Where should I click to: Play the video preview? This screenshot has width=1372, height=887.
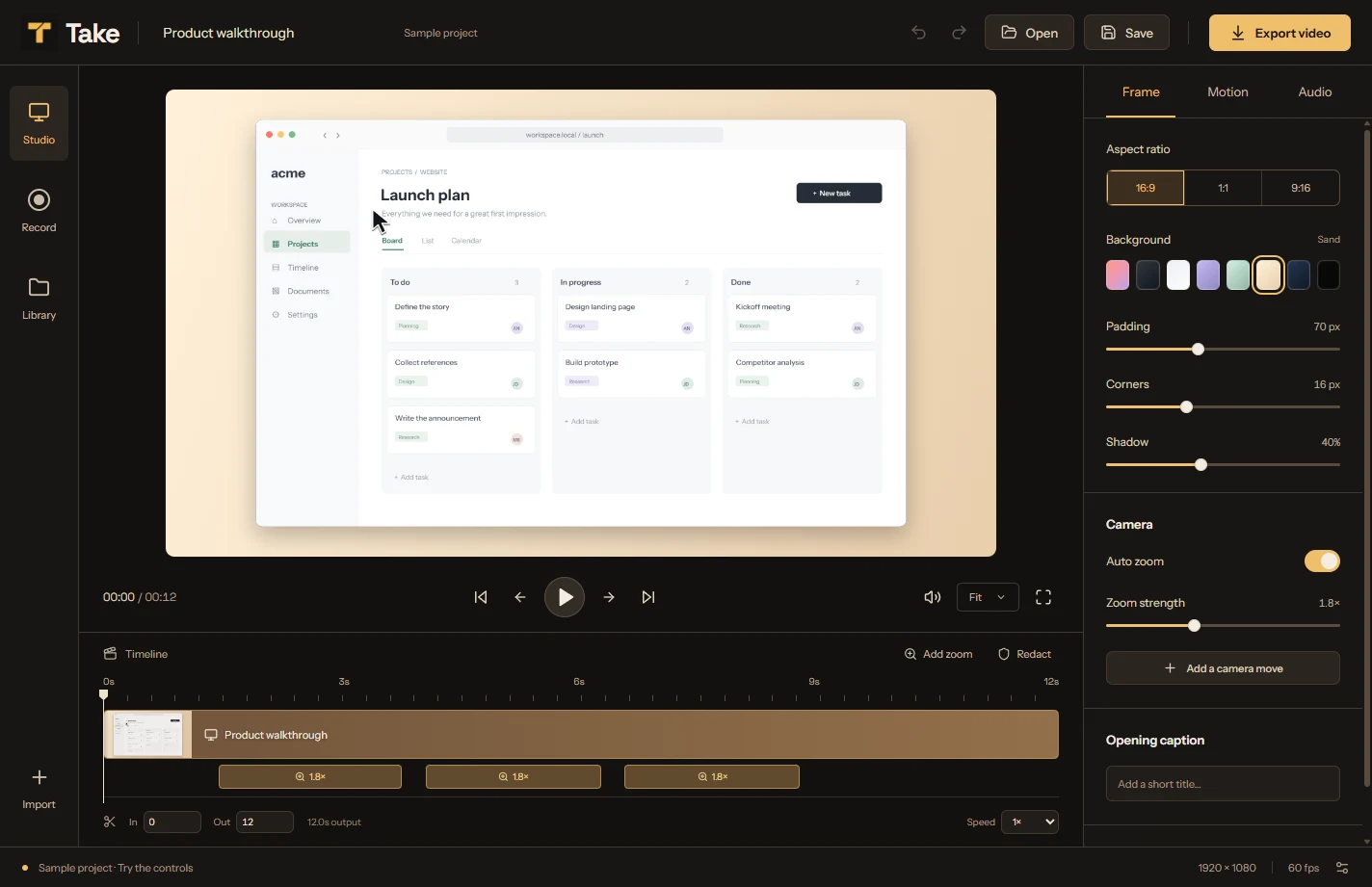tap(565, 597)
